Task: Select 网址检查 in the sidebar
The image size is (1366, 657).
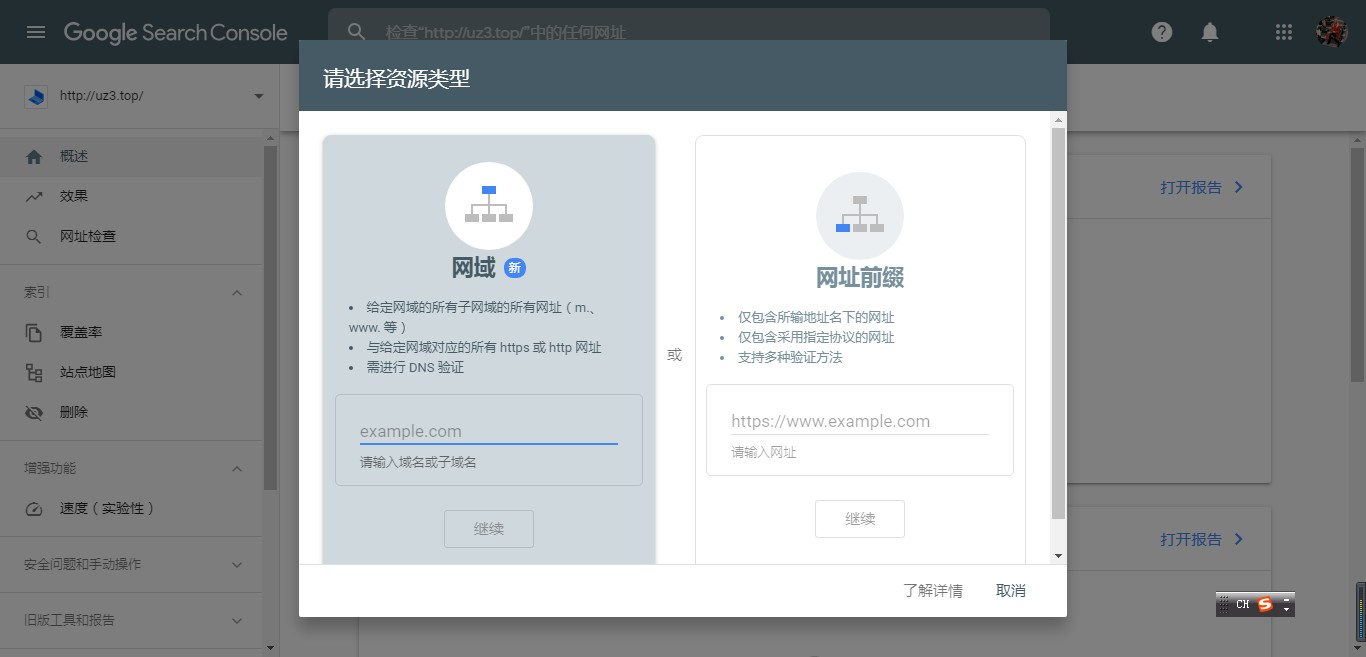Action: tap(132, 237)
